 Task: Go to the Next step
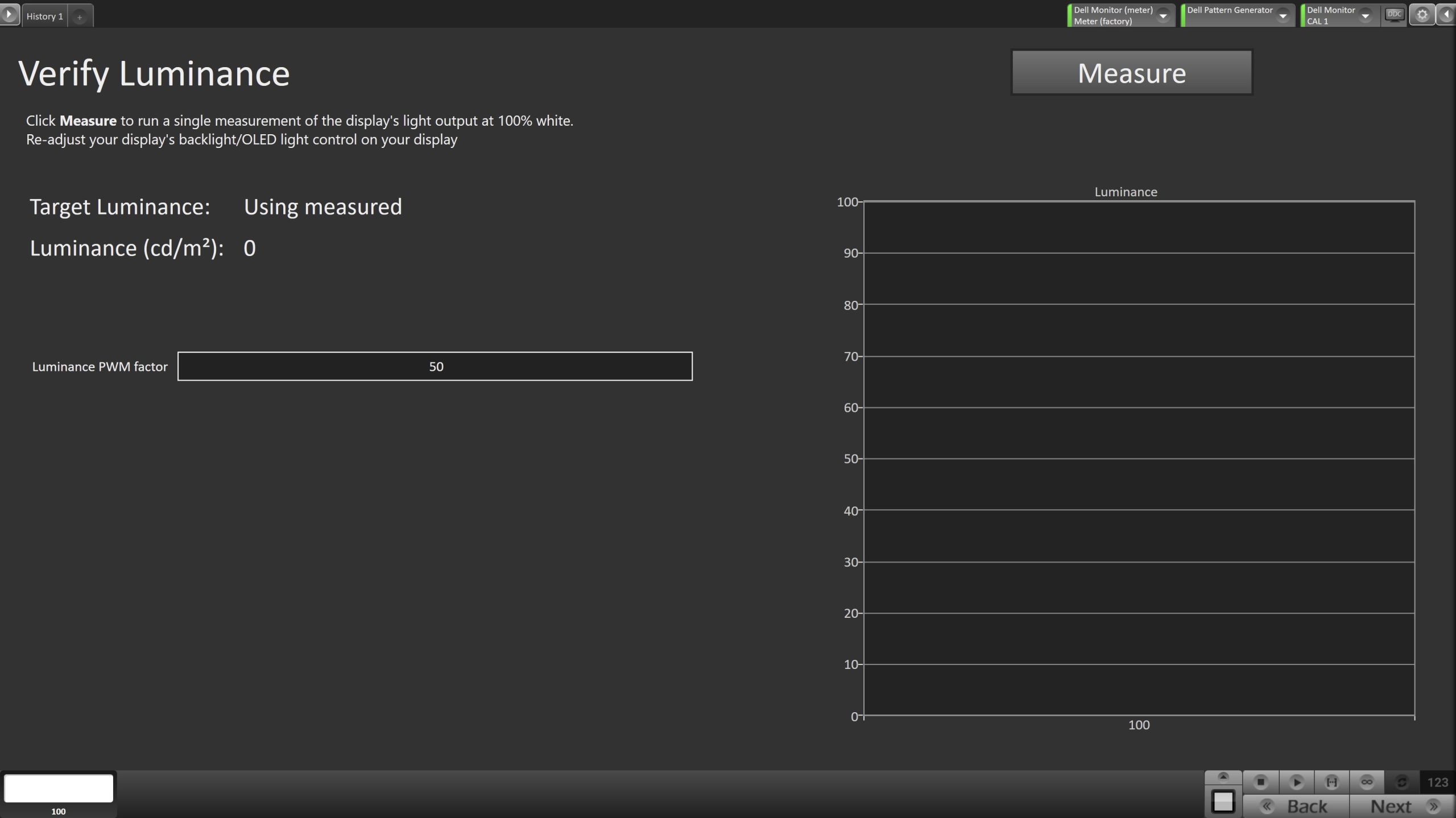[1402, 806]
